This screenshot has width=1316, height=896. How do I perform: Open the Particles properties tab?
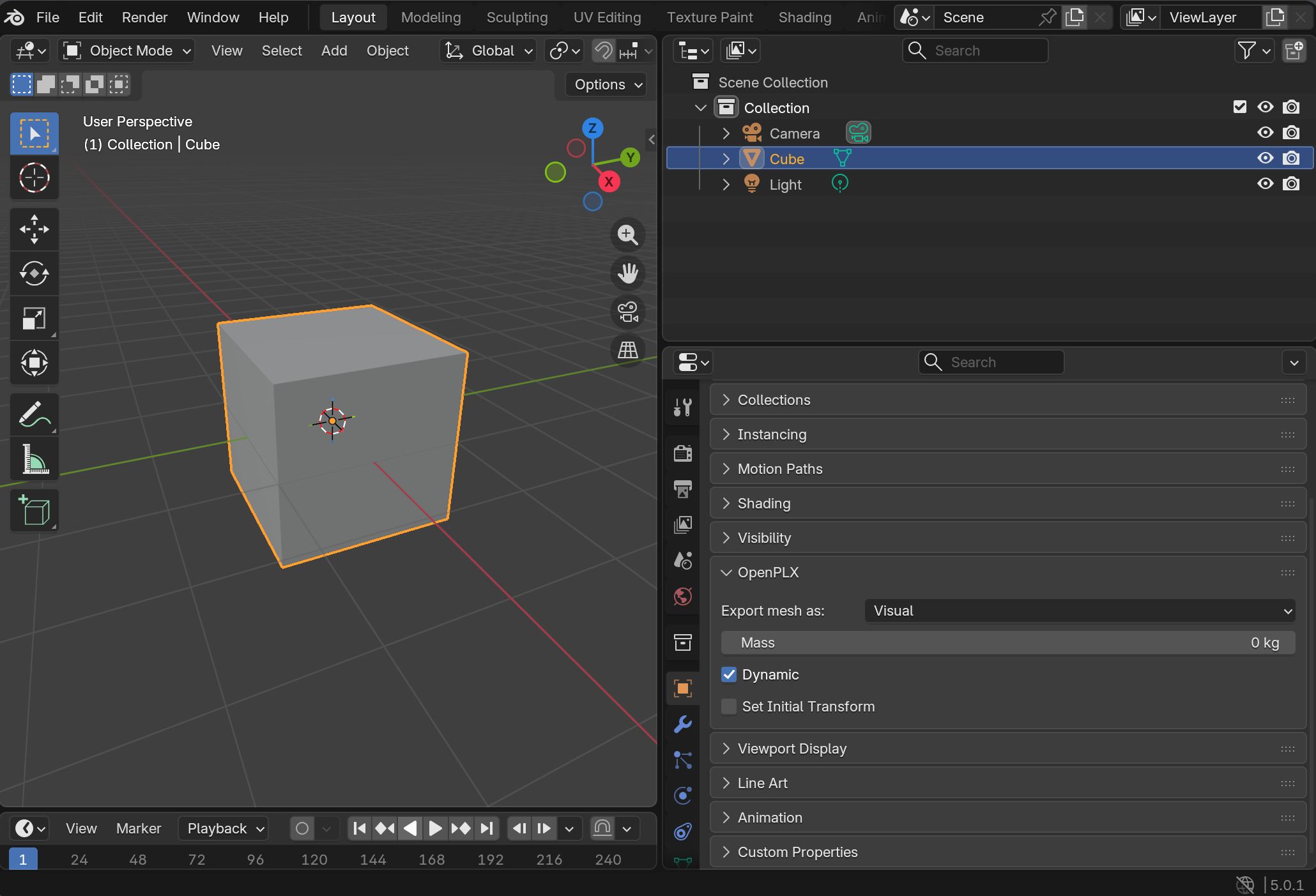coord(683,760)
